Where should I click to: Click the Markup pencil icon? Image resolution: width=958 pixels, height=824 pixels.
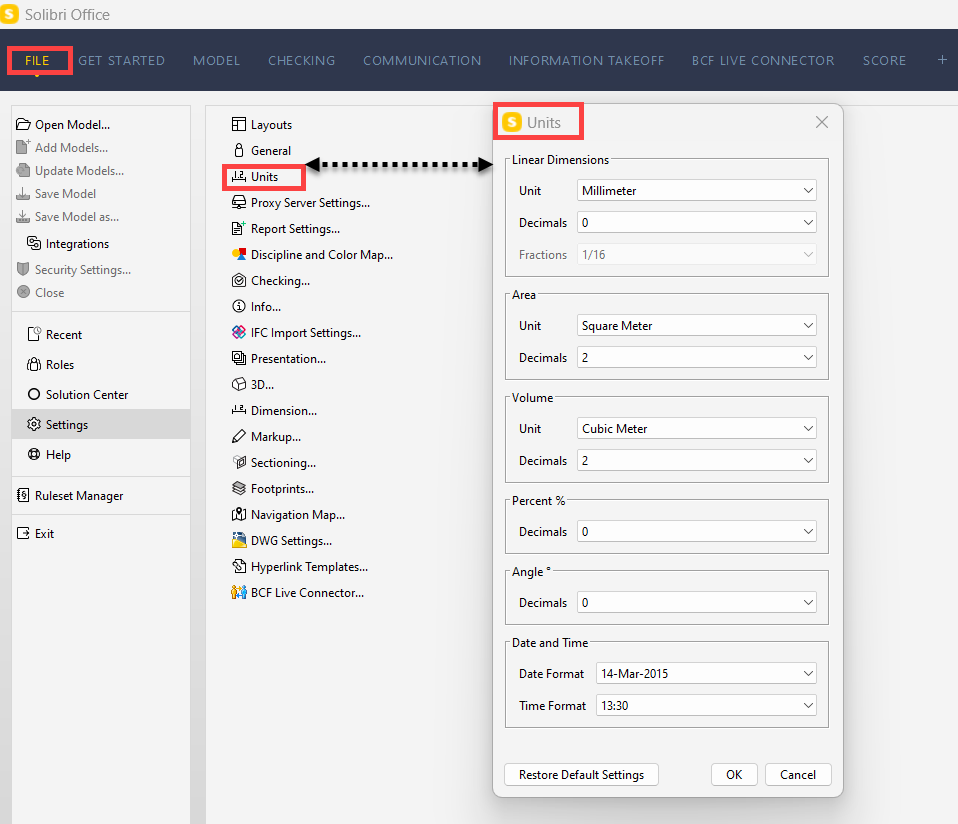point(238,437)
